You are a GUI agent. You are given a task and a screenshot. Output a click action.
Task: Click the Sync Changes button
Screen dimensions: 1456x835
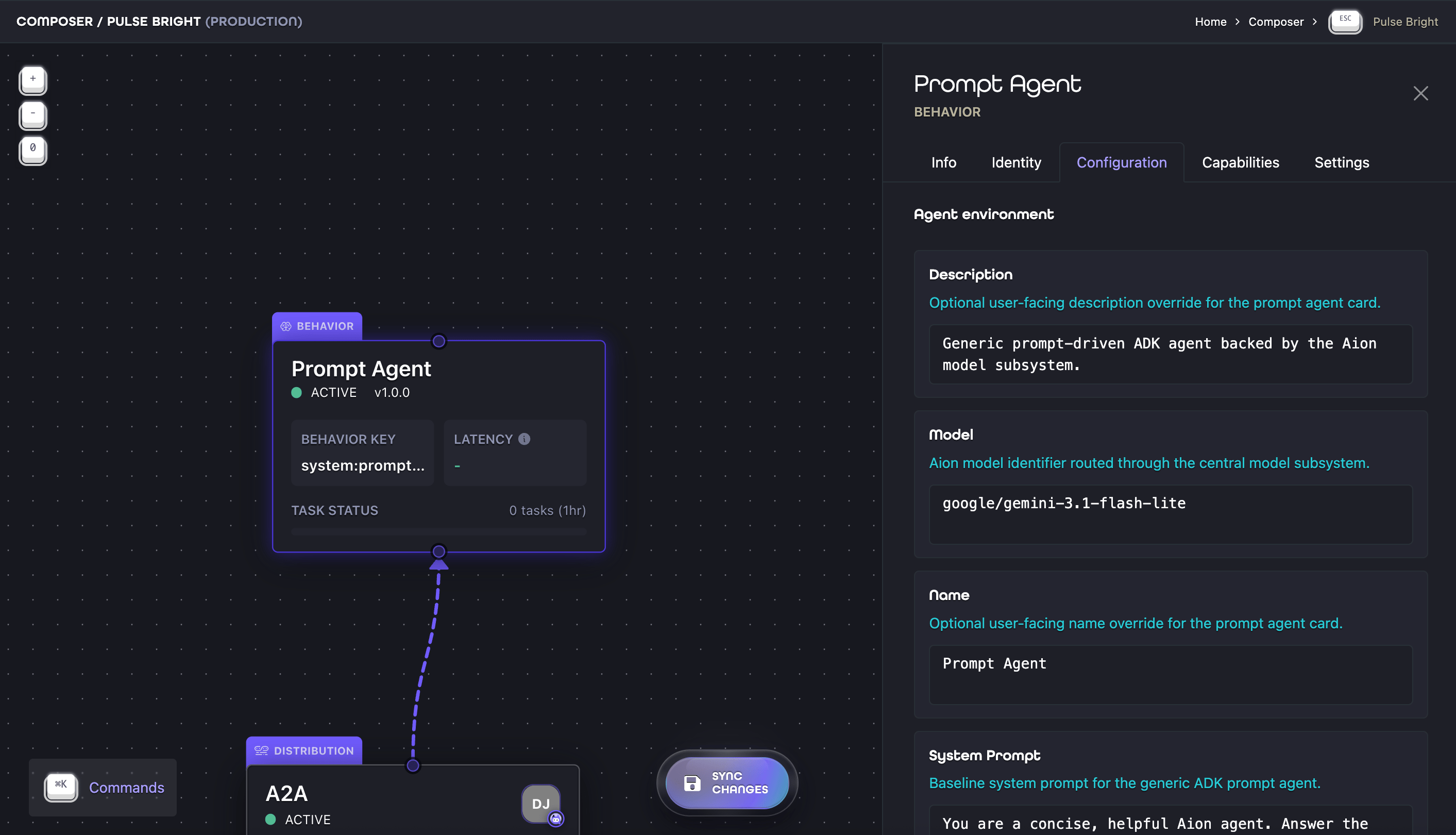(x=727, y=783)
